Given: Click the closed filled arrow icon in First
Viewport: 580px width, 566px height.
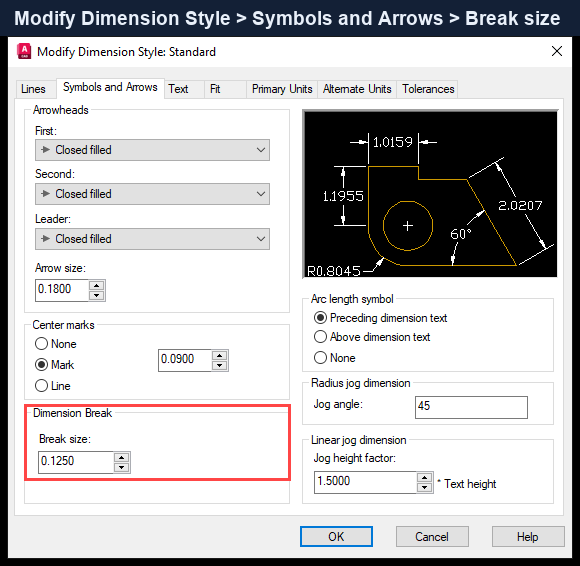Looking at the screenshot, I should pyautogui.click(x=45, y=150).
